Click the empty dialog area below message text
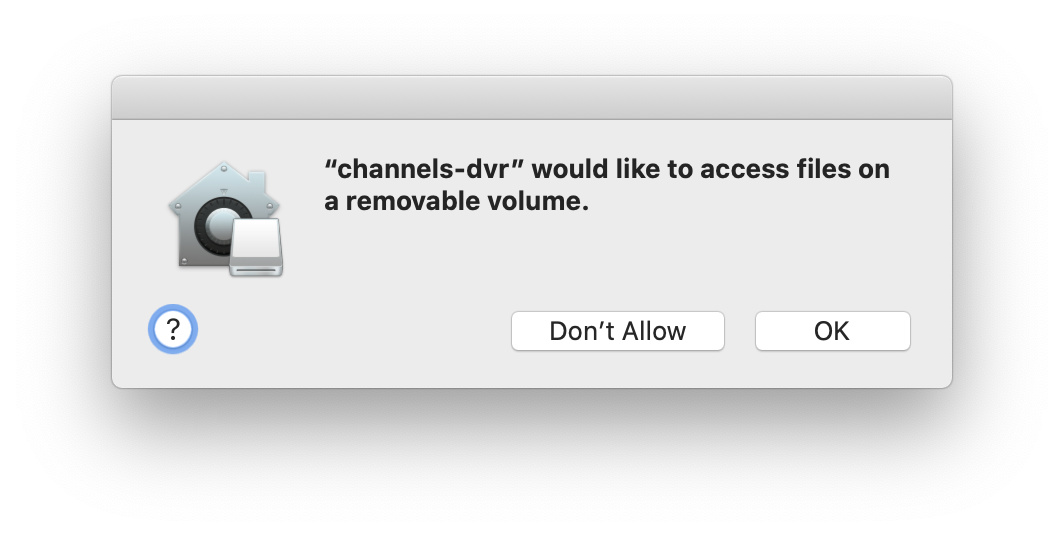Viewport: 1064px width, 536px height. tap(600, 260)
